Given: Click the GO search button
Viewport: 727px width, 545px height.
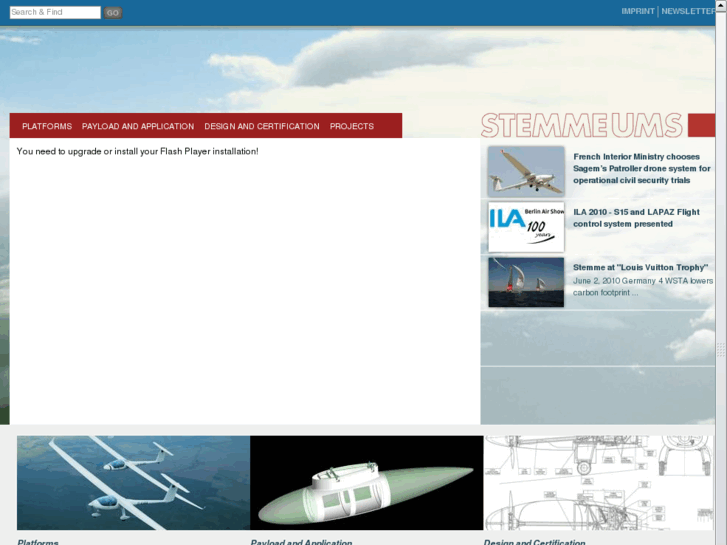Looking at the screenshot, I should (x=113, y=13).
